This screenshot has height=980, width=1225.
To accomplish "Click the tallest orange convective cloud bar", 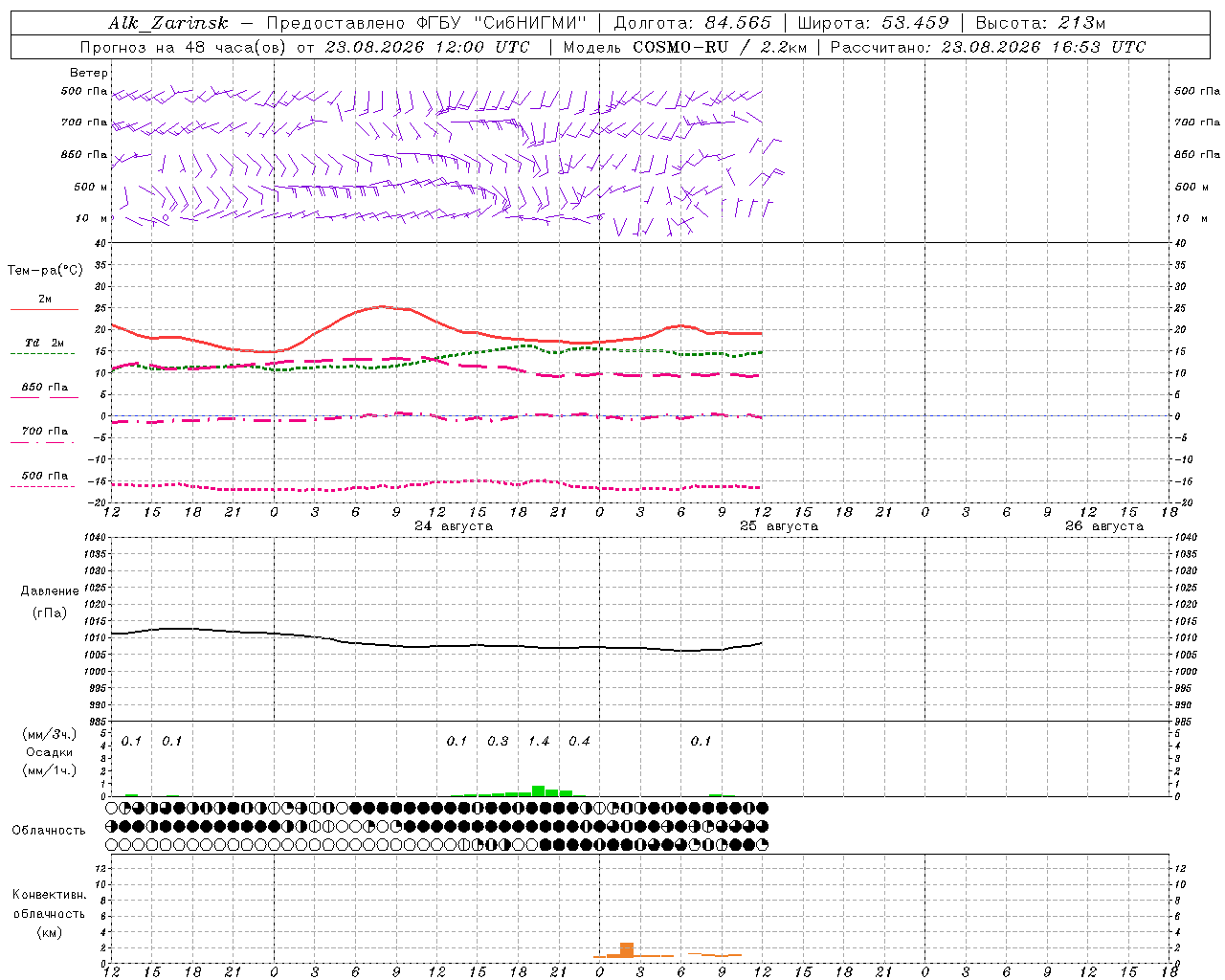I will pos(627,949).
